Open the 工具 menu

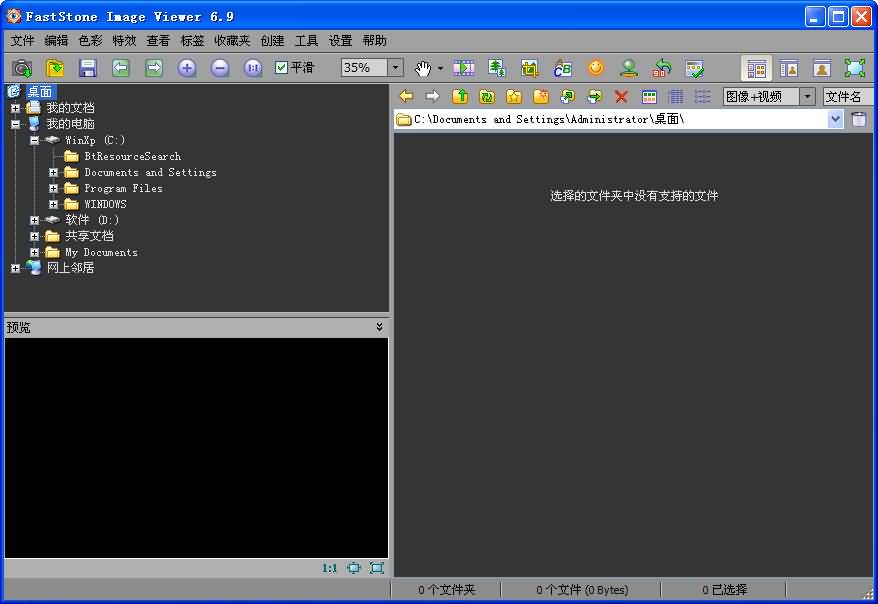[x=306, y=40]
